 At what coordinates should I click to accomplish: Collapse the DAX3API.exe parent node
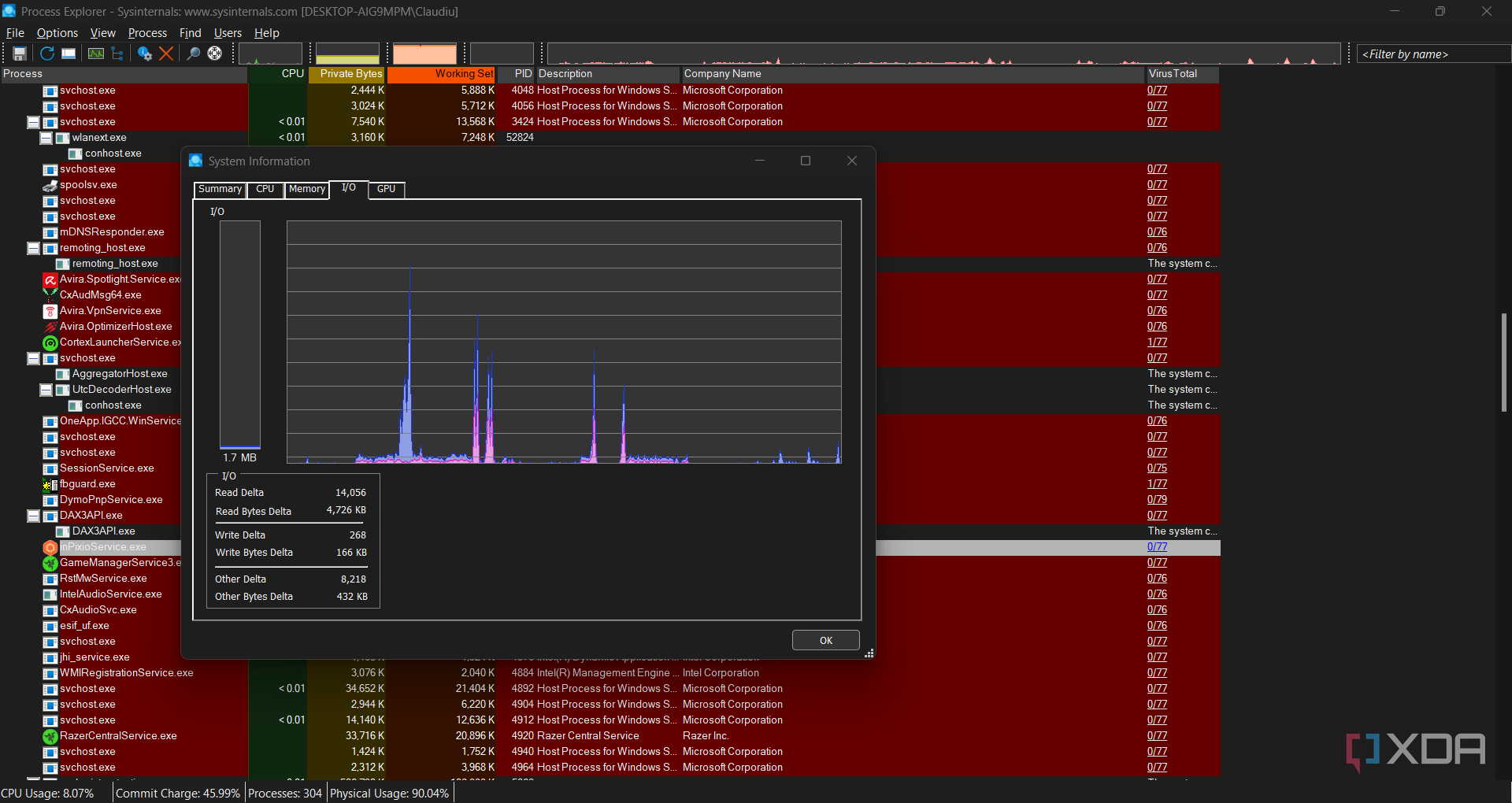click(33, 516)
